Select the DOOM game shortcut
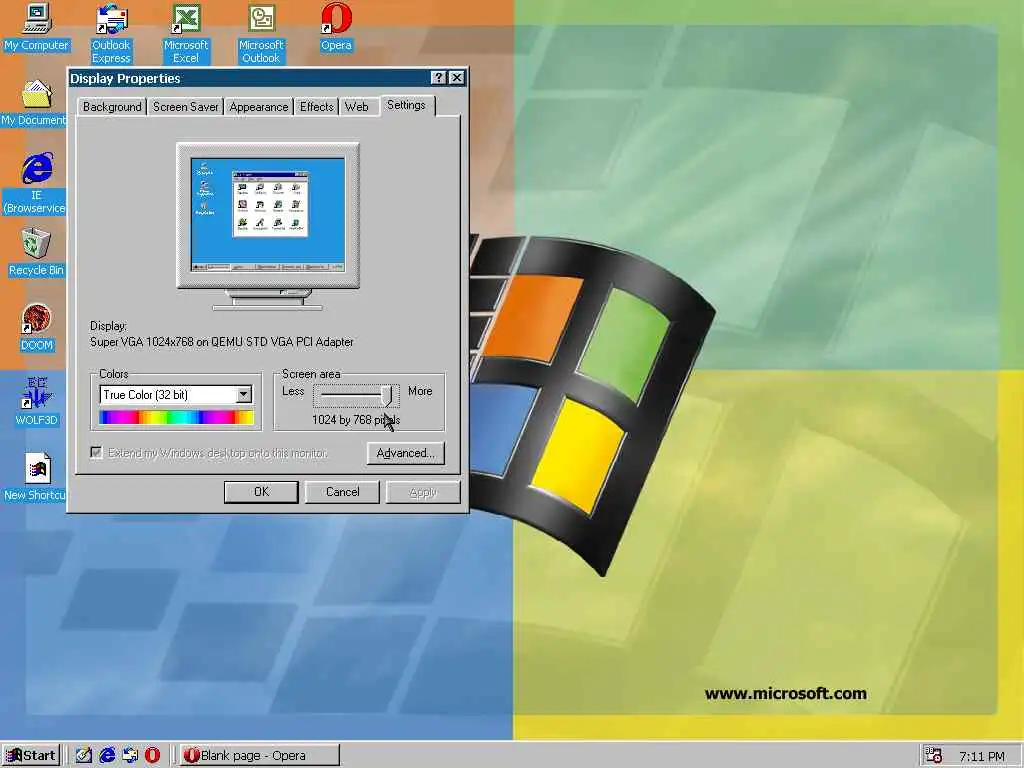The height and width of the screenshot is (768, 1024). (37, 328)
